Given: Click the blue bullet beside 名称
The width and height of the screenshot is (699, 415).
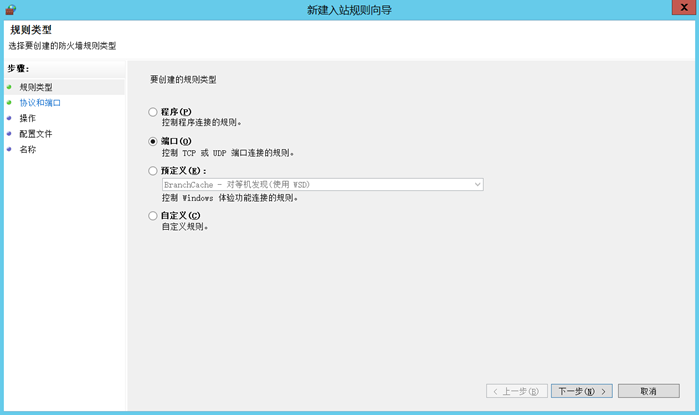Looking at the screenshot, I should pos(9,149).
